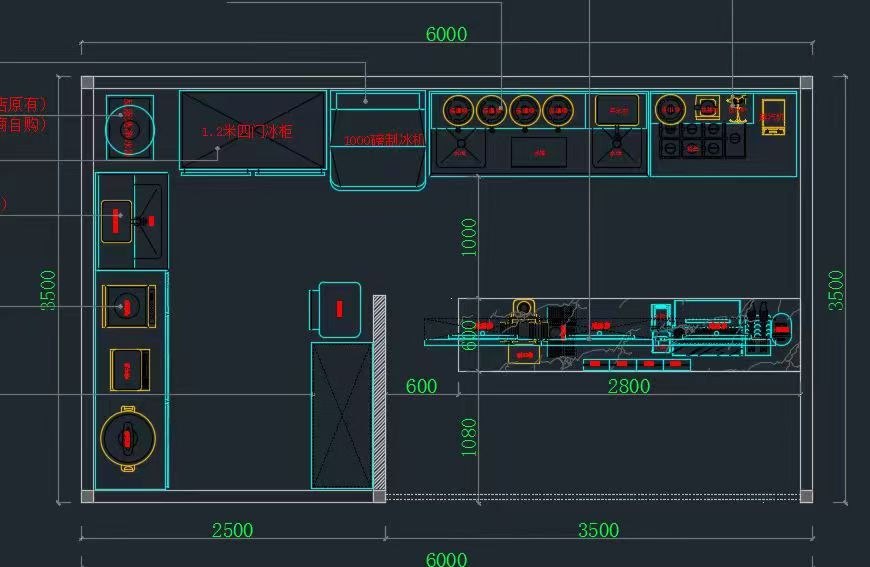This screenshot has height=567, width=870.
Task: Select the vertical "1000" dimension text
Action: point(469,237)
